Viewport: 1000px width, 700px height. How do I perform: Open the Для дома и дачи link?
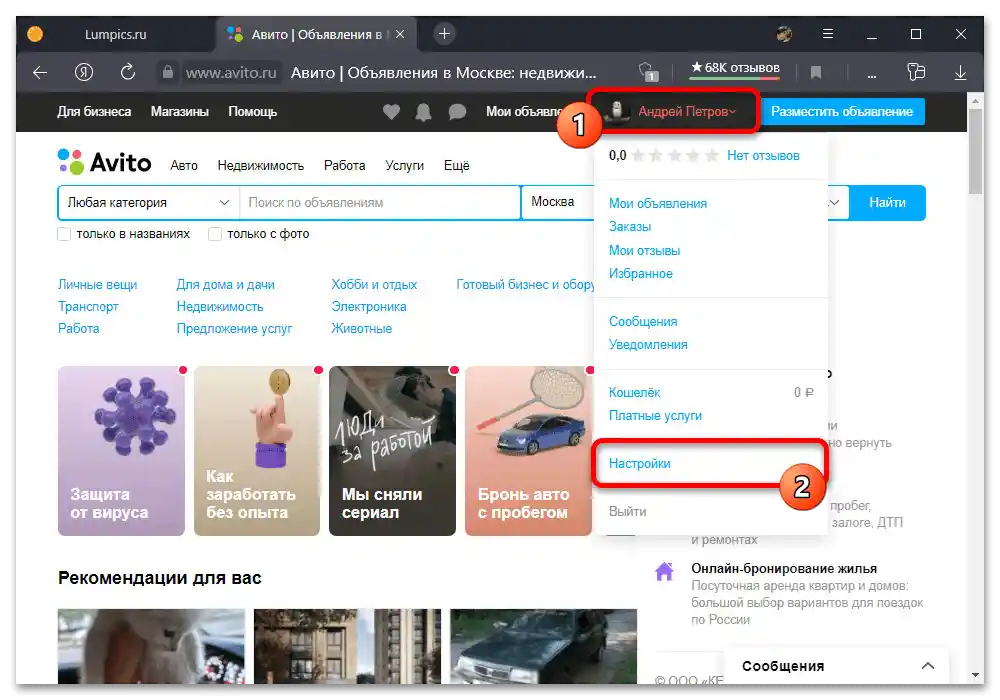point(226,285)
